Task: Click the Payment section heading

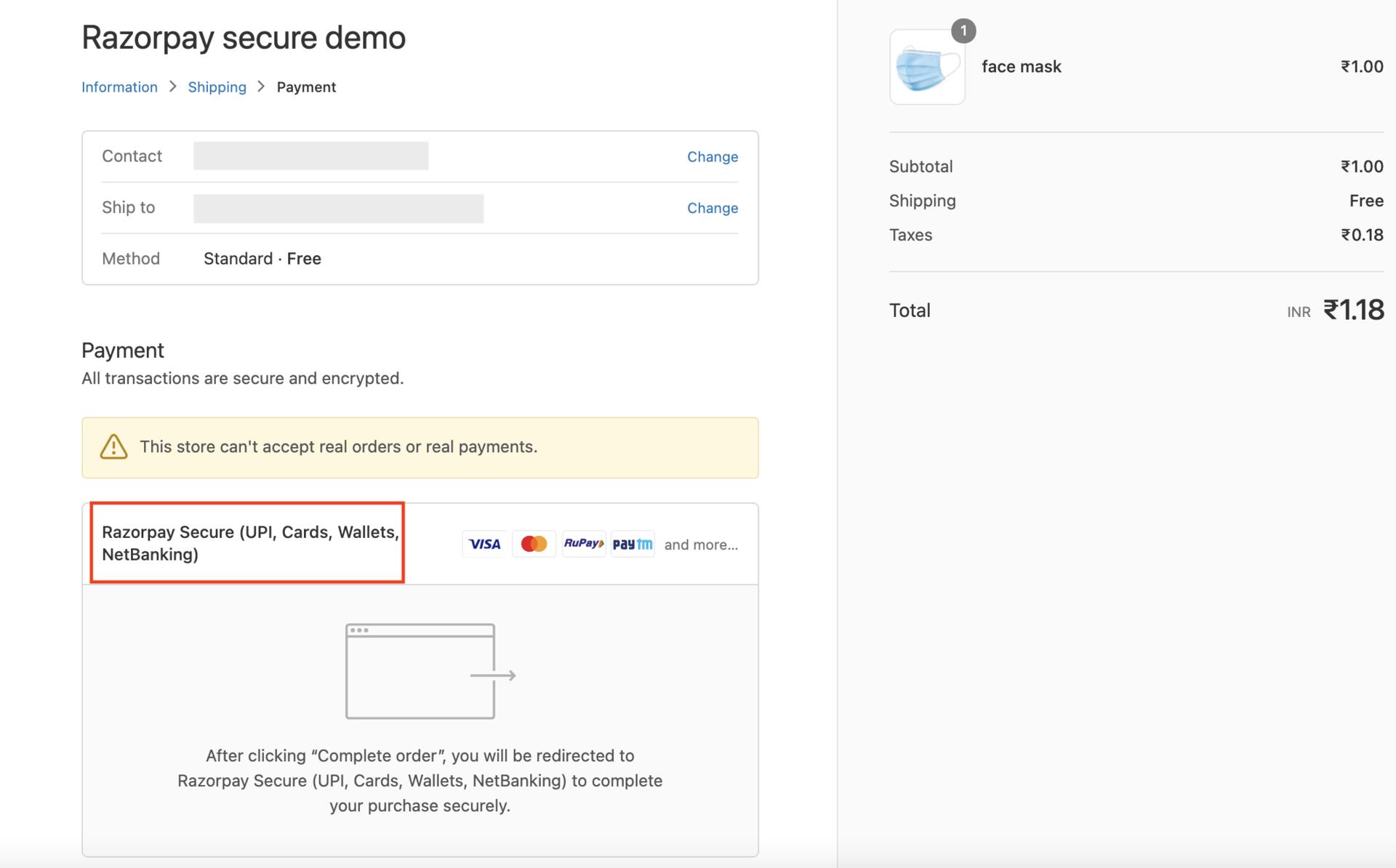Action: pos(123,350)
